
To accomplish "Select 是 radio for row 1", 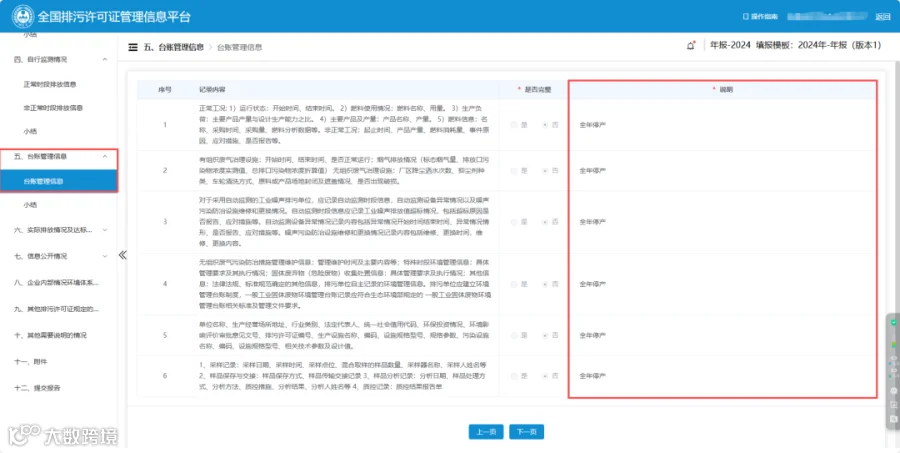I will pos(514,125).
